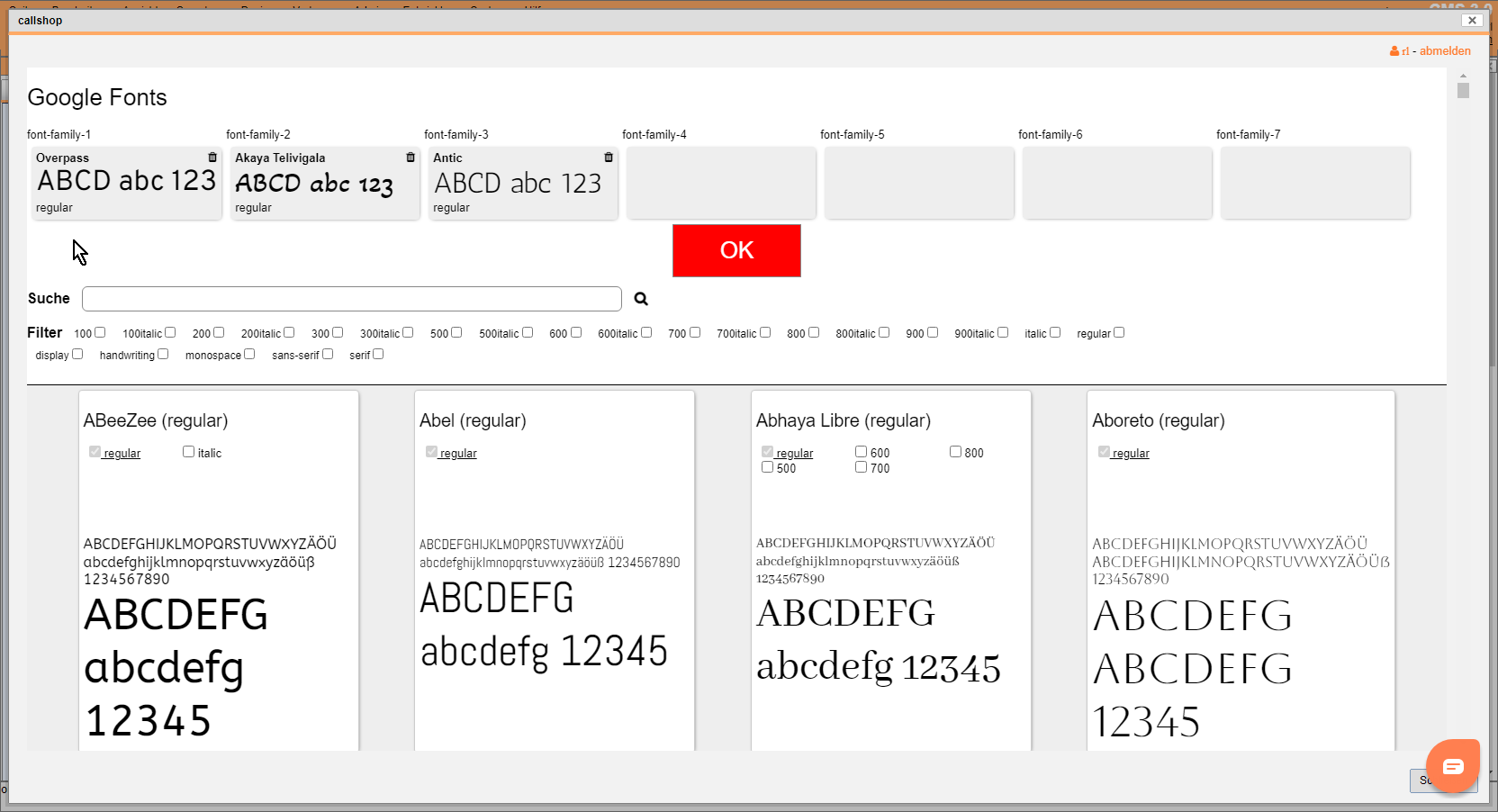Click the search magnifier icon
This screenshot has width=1498, height=812.
(641, 299)
